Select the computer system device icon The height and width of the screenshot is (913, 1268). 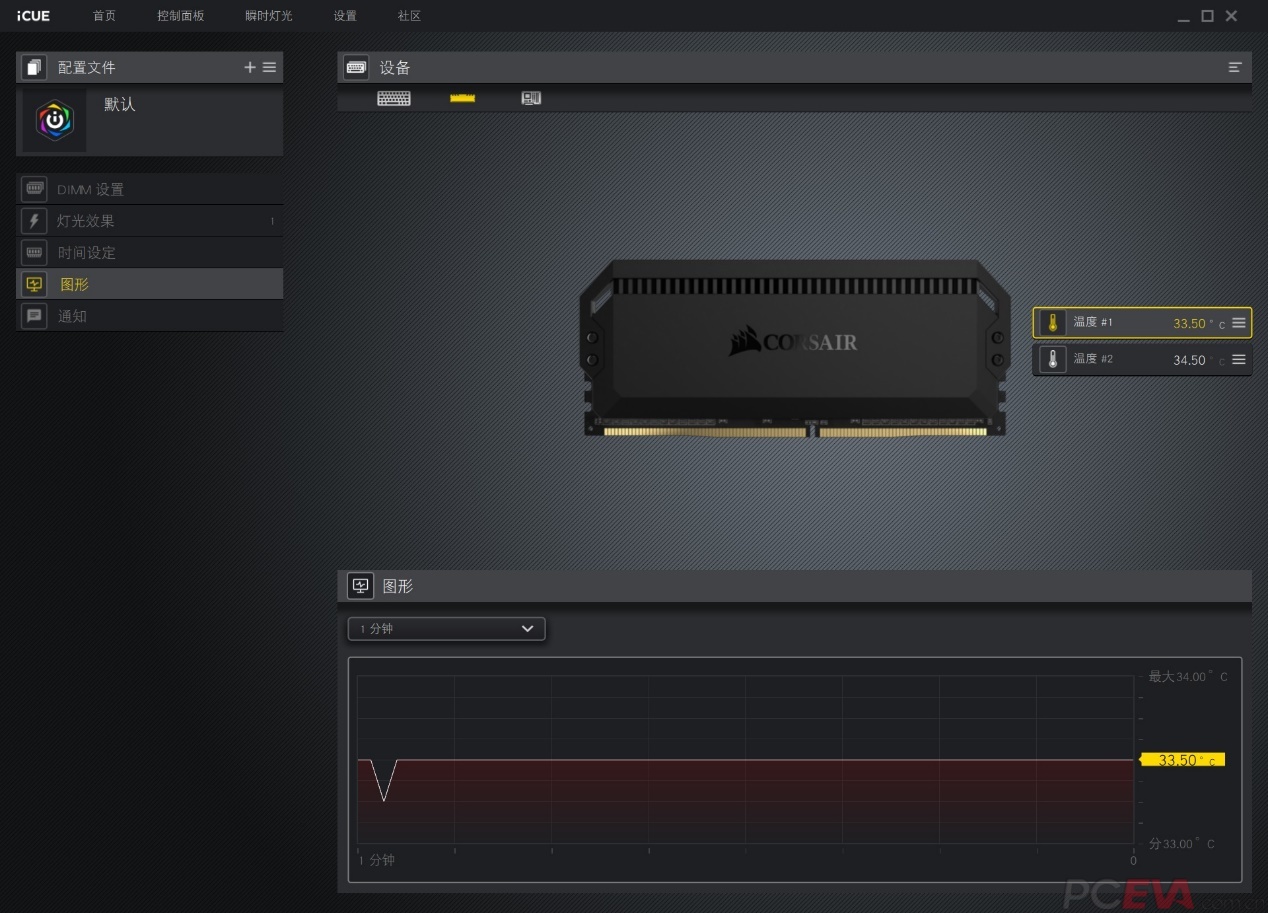click(531, 98)
